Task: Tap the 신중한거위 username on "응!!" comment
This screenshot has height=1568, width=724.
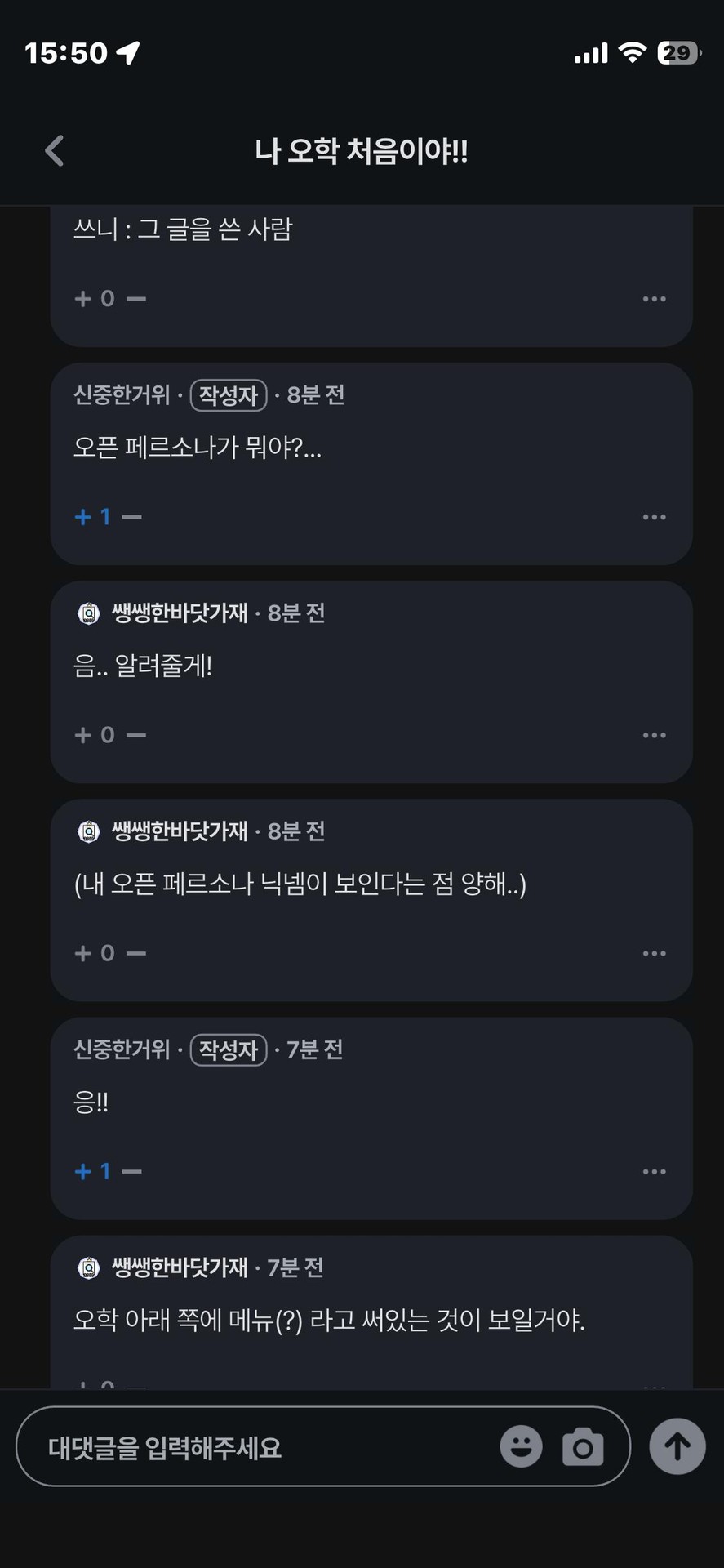Action: click(122, 1049)
